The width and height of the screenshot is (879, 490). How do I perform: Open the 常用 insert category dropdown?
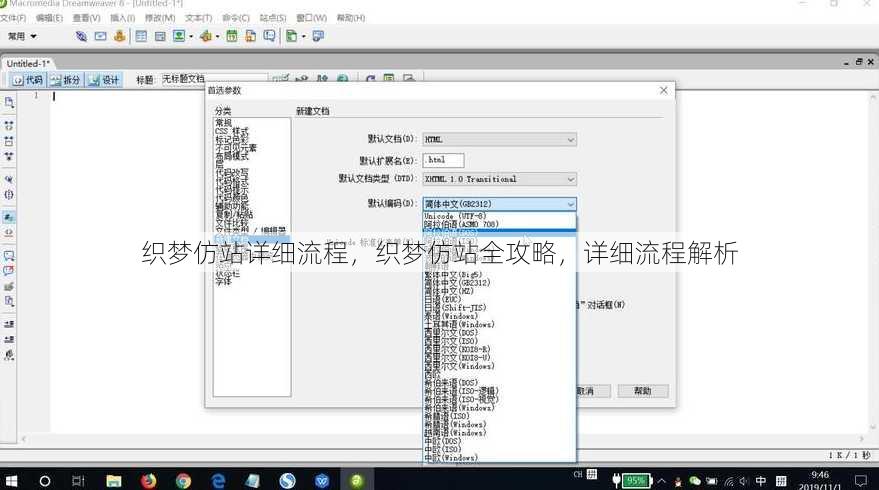(22, 36)
